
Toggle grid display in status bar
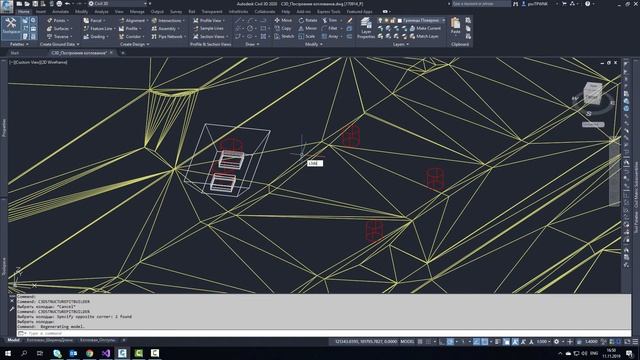(x=420, y=342)
